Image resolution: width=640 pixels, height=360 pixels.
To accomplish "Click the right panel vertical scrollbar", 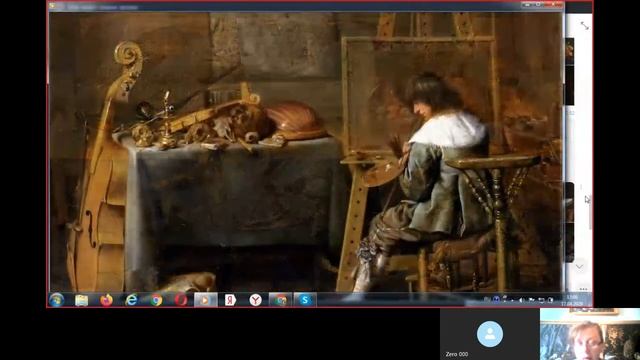I will 590,212.
